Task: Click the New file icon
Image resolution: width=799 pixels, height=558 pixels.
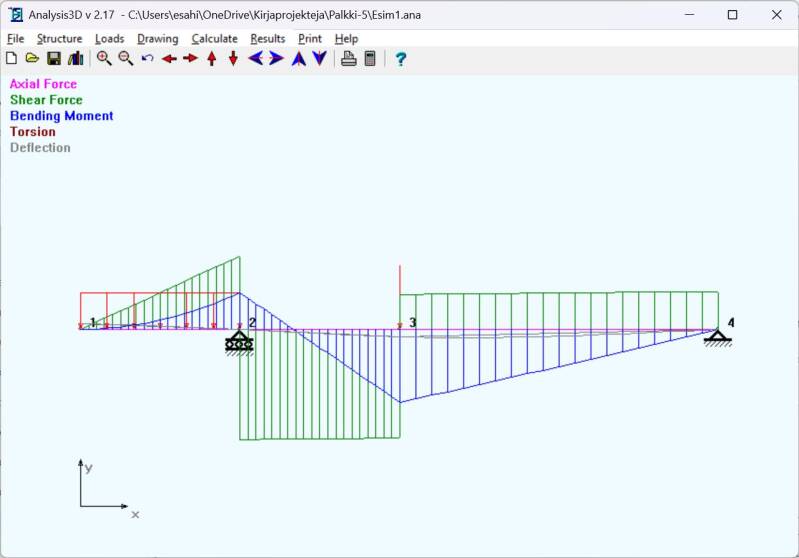Action: coord(11,59)
